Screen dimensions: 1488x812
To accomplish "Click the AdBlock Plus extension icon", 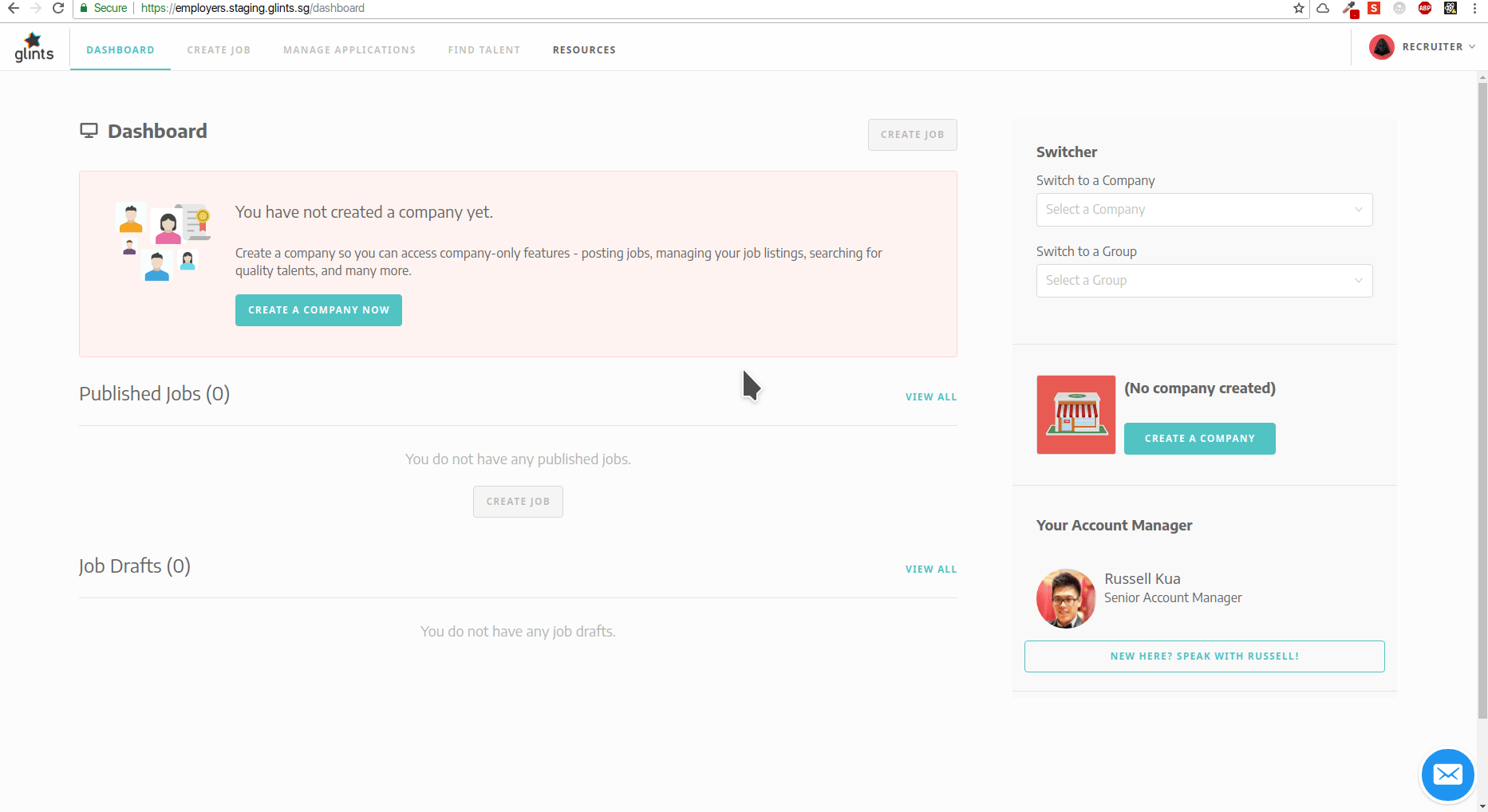I will (x=1425, y=8).
